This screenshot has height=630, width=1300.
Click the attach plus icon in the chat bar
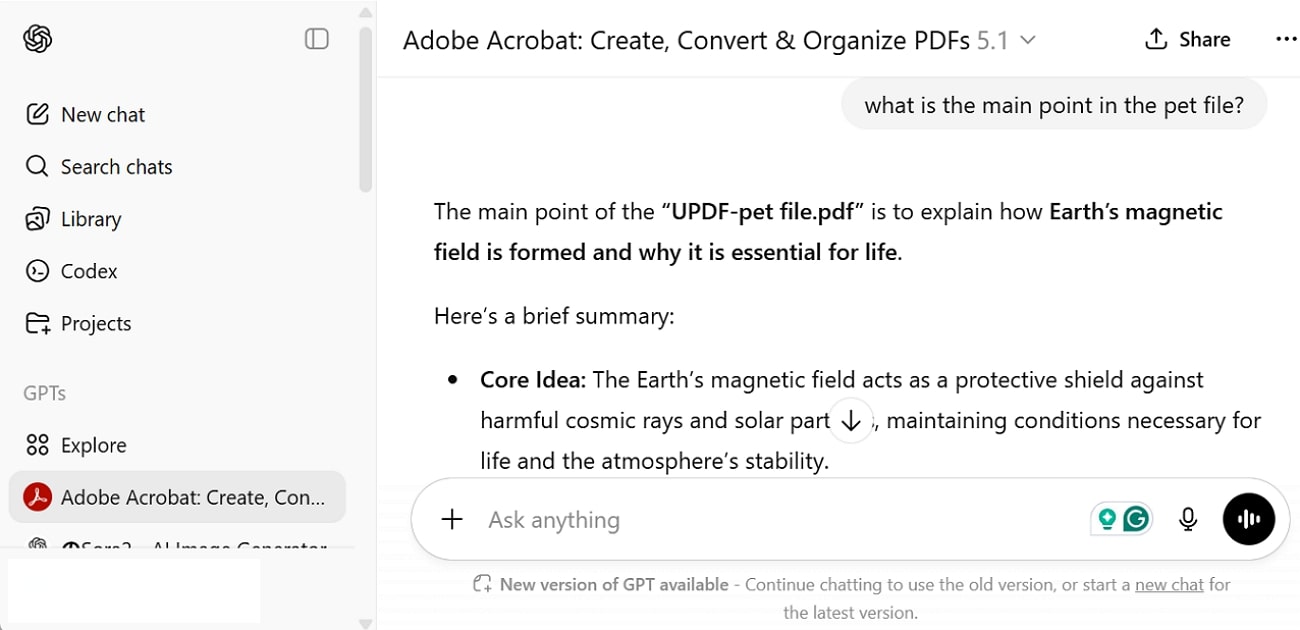[x=452, y=519]
